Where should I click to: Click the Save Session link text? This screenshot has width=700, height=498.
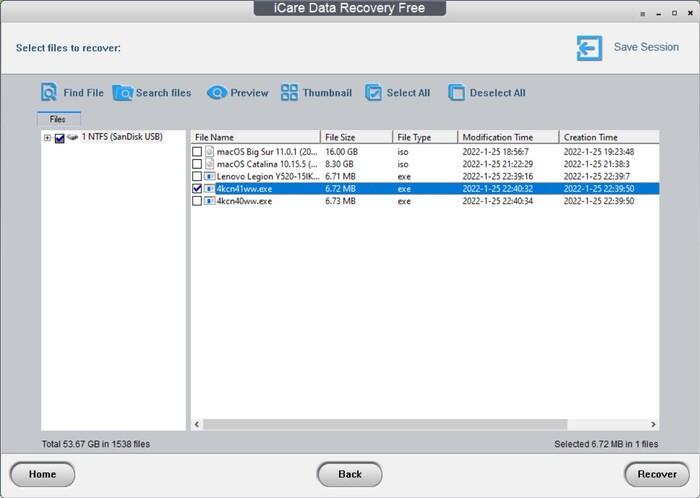click(x=646, y=47)
